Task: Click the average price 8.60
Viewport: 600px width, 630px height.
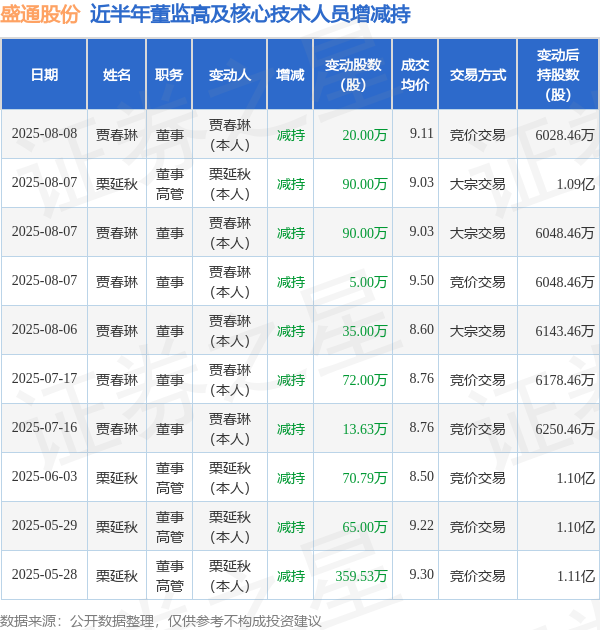Action: click(422, 329)
